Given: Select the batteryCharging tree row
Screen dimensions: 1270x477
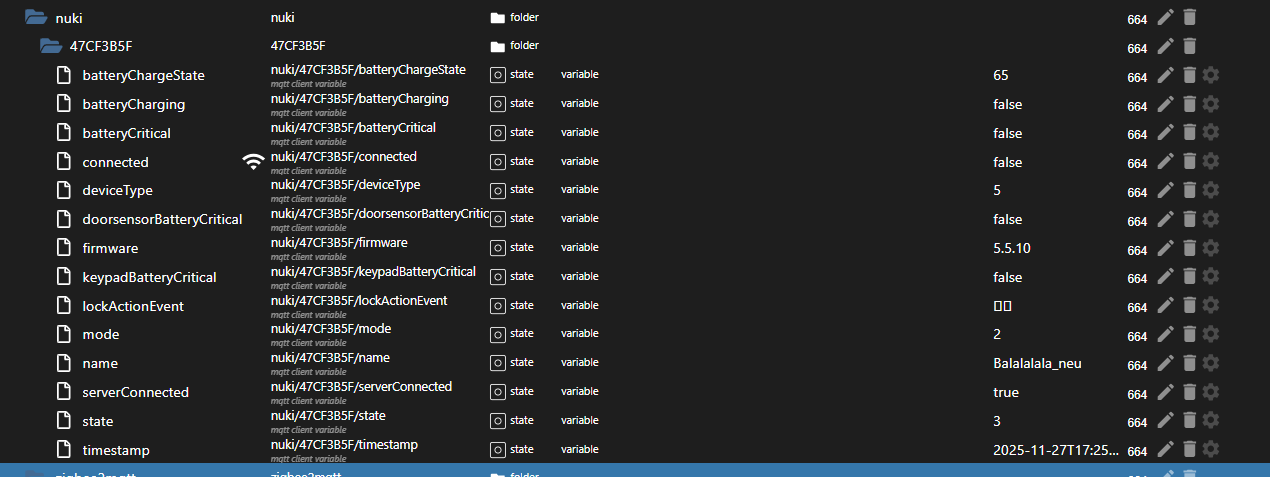Looking at the screenshot, I should 635,104.
